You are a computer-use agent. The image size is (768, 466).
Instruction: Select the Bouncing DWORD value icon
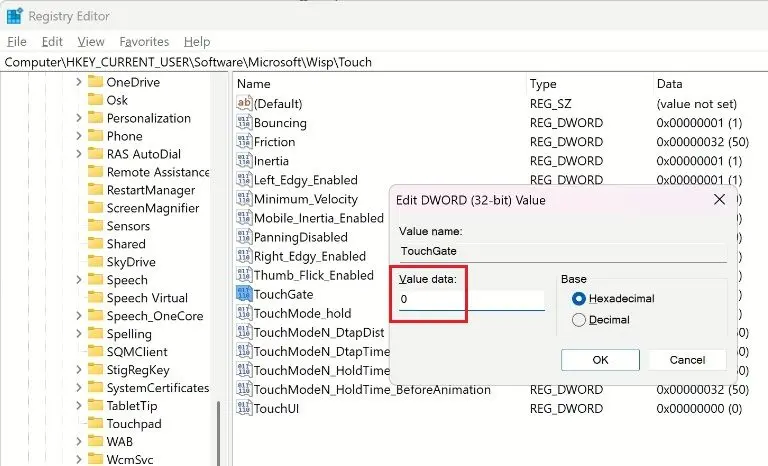click(x=244, y=123)
